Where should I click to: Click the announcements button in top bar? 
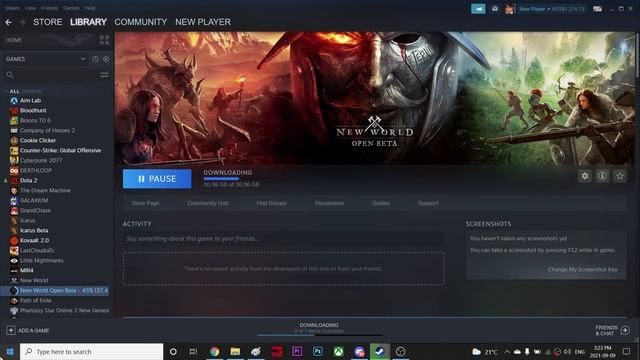[478, 9]
